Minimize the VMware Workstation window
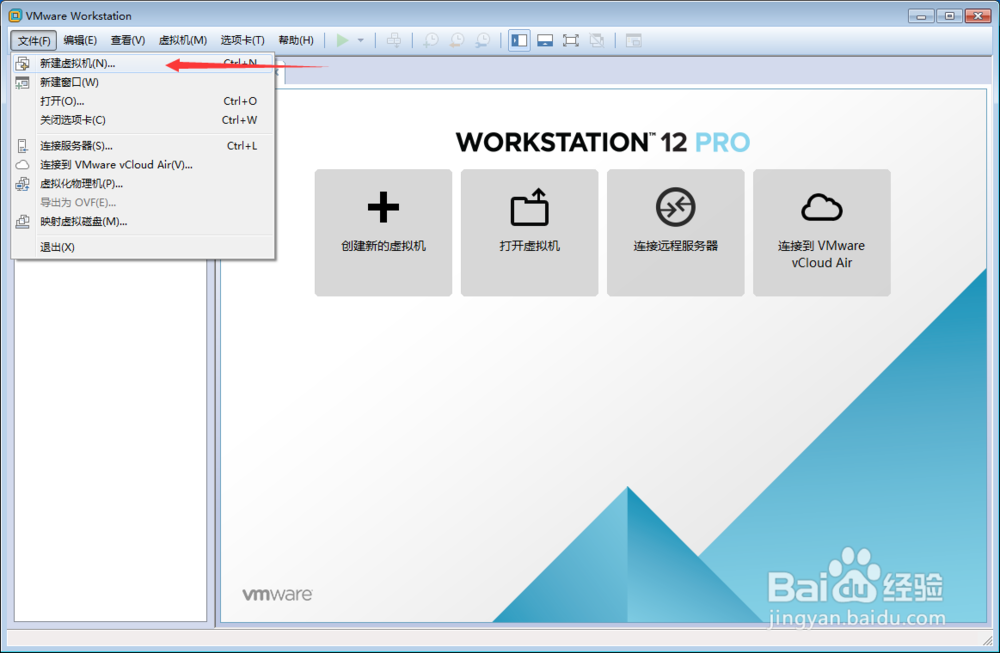 (921, 16)
